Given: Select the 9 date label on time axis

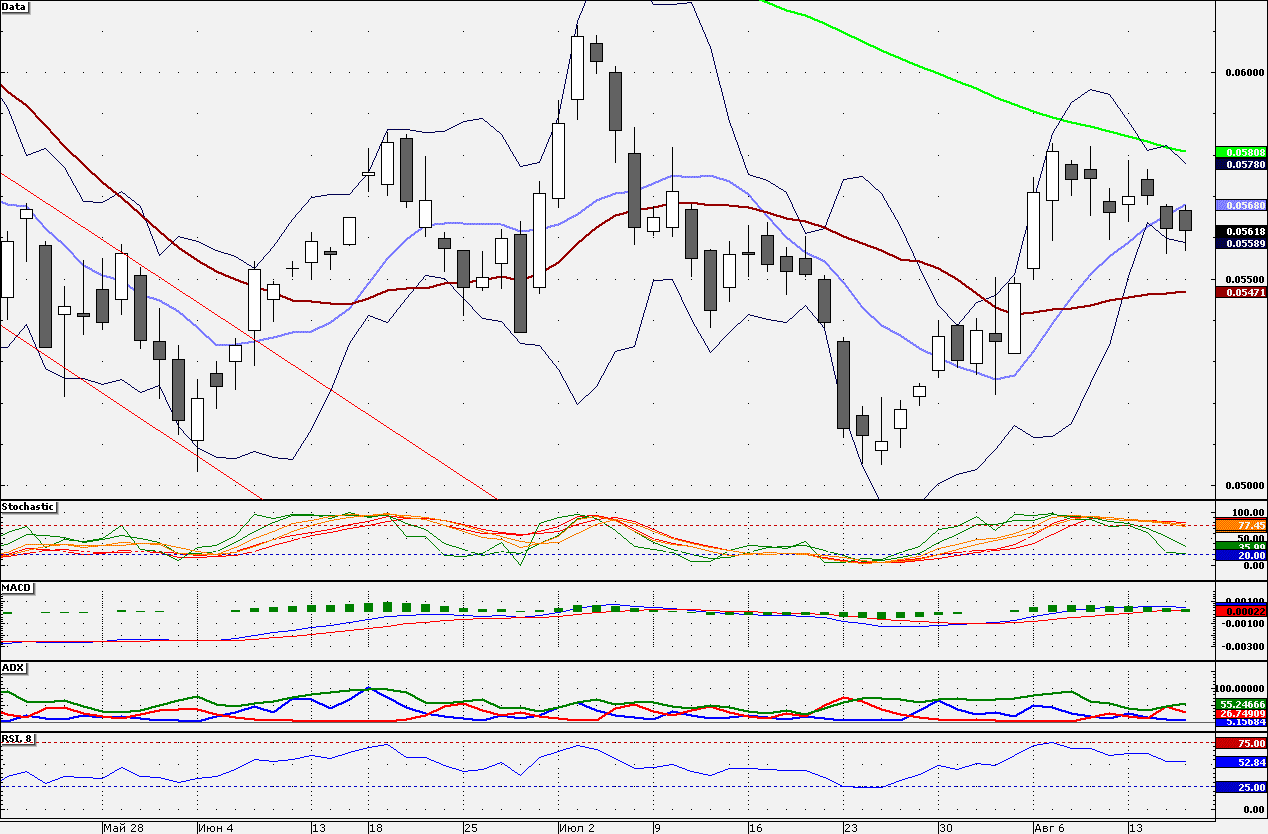Looking at the screenshot, I should (657, 828).
